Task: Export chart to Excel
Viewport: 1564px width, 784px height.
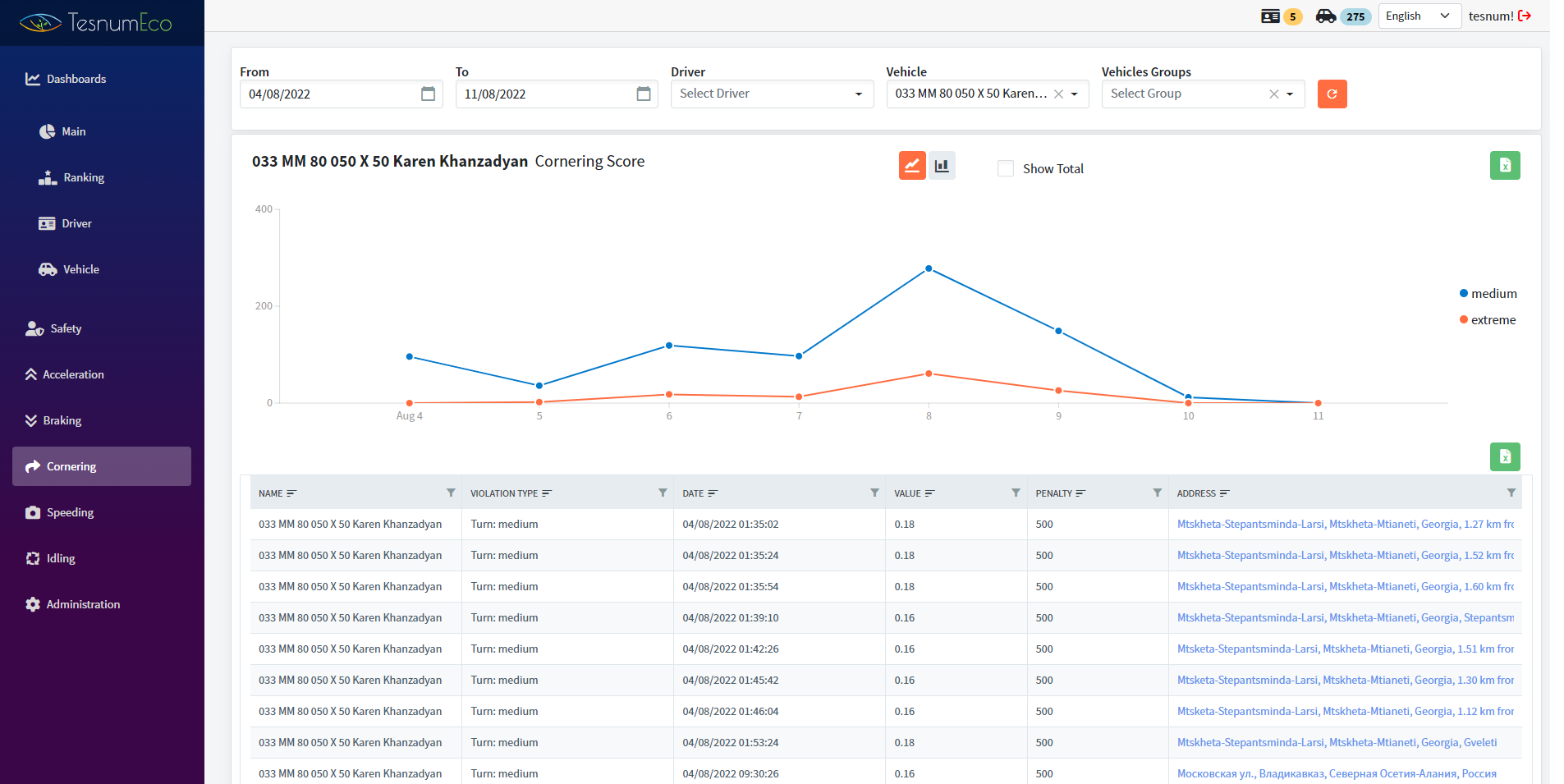Action: [x=1504, y=165]
